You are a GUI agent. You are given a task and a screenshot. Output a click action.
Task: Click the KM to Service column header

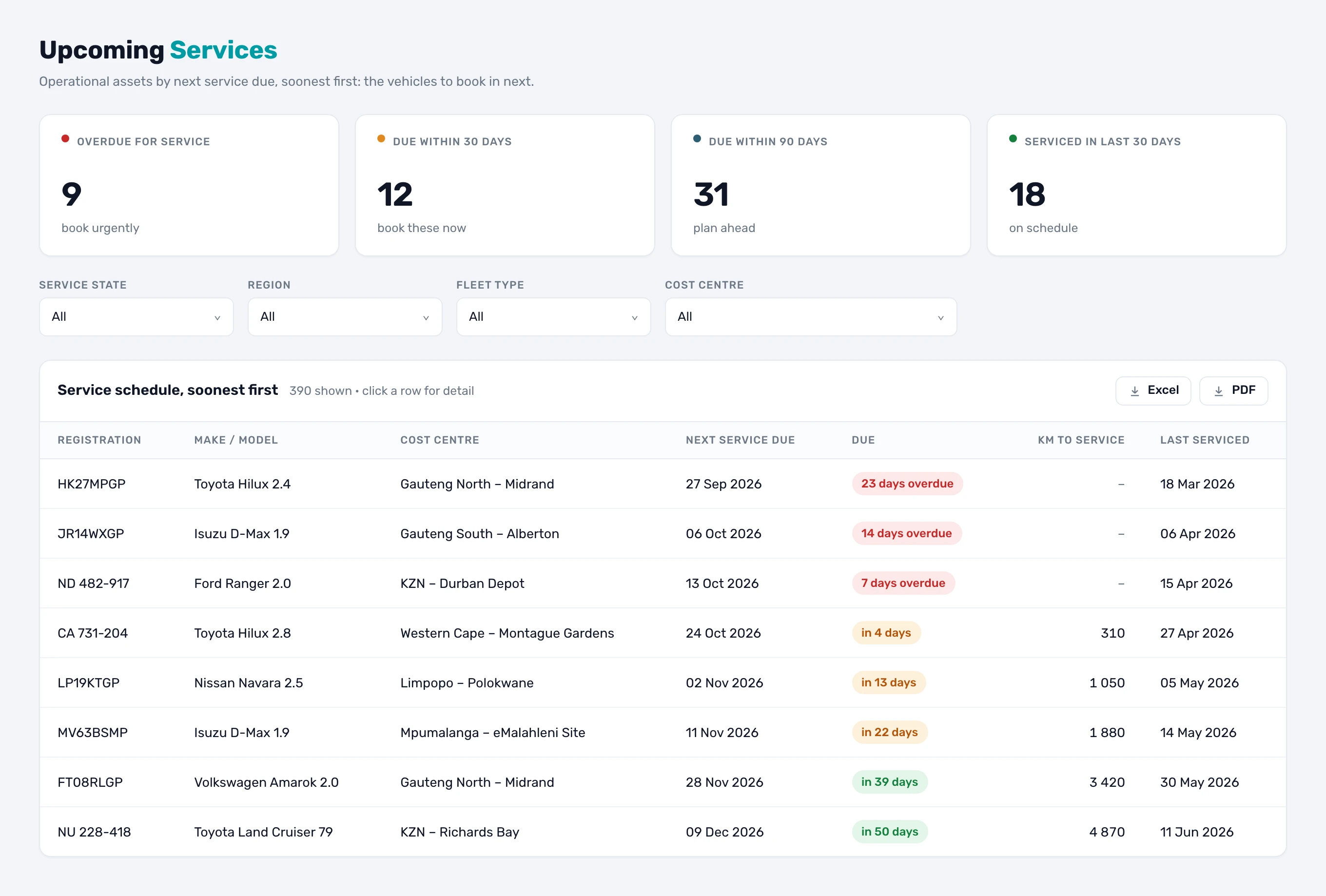[x=1081, y=440]
